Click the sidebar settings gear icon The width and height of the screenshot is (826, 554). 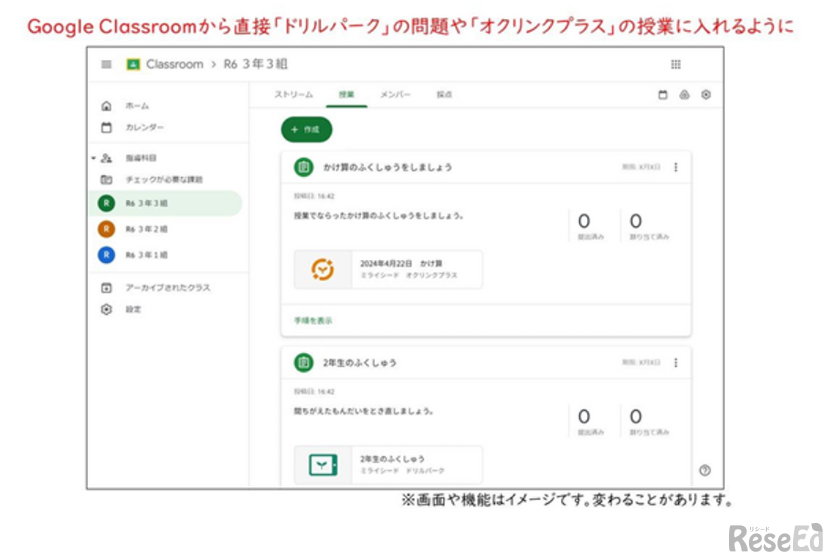point(106,309)
